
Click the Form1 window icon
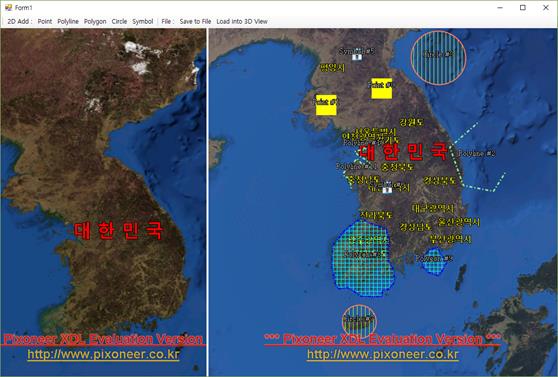click(x=9, y=7)
